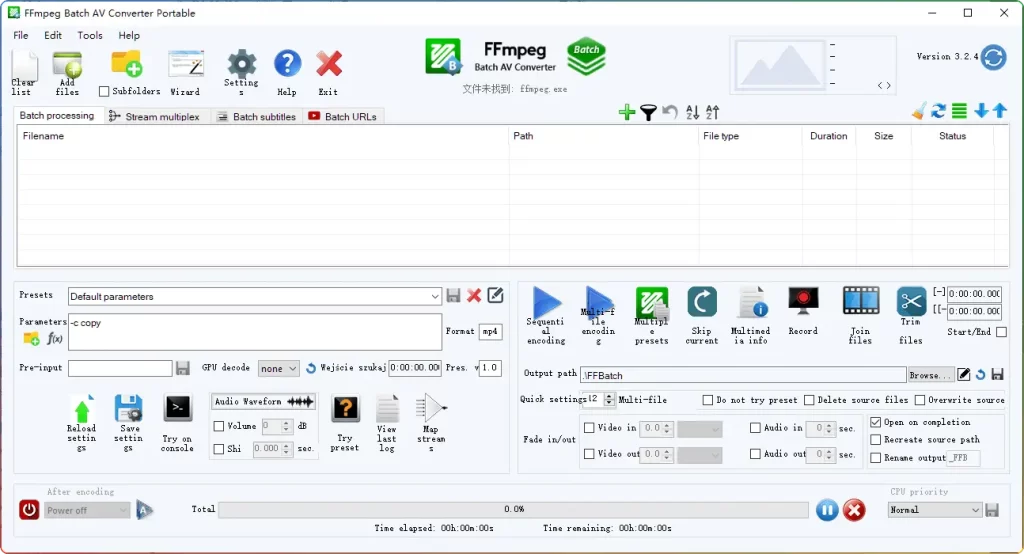Screen dimensions: 1024x554
Task: Open Video in fade type dropdown
Action: [x=699, y=429]
